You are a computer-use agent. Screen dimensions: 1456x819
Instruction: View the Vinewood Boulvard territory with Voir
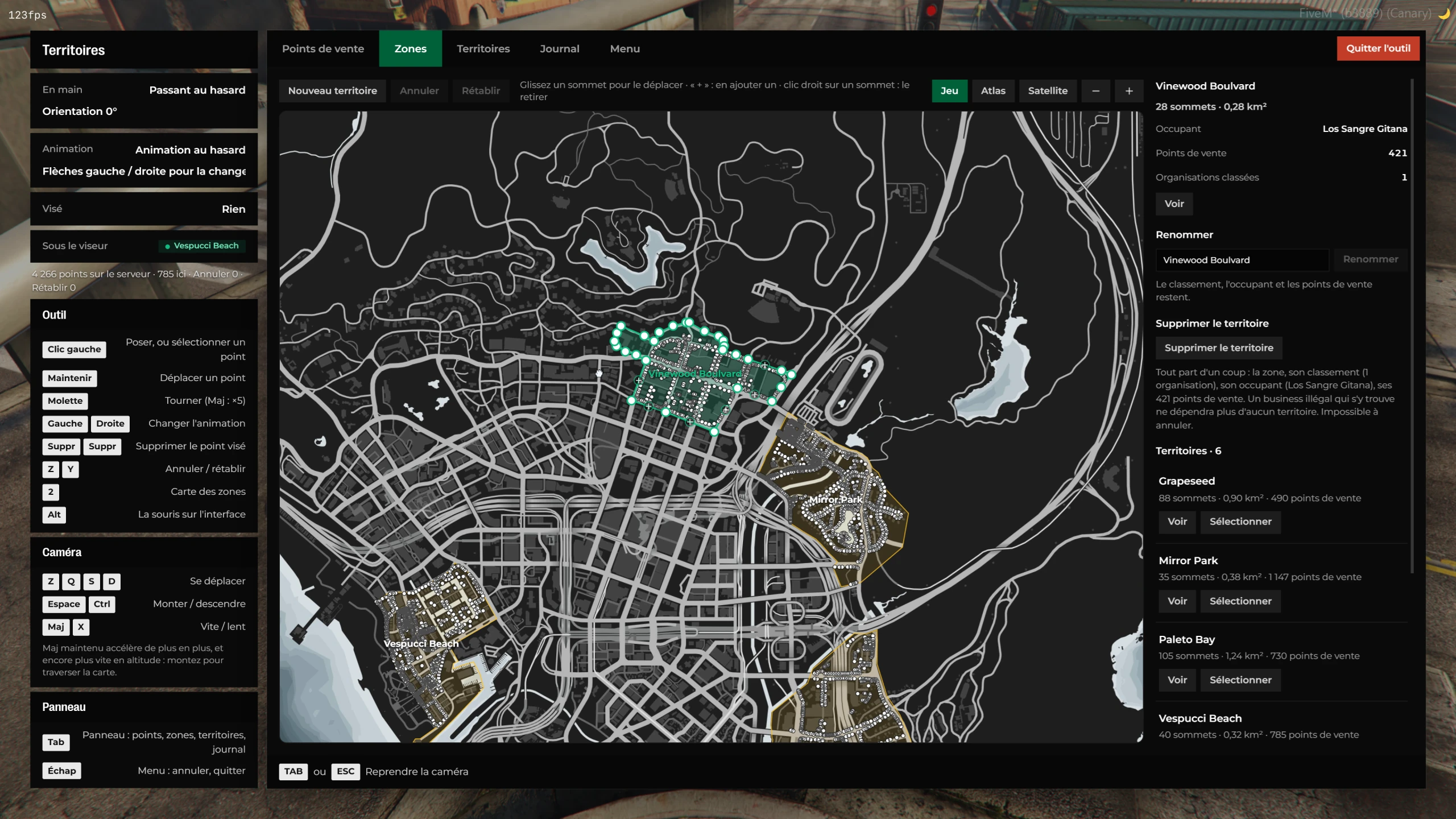1174,204
